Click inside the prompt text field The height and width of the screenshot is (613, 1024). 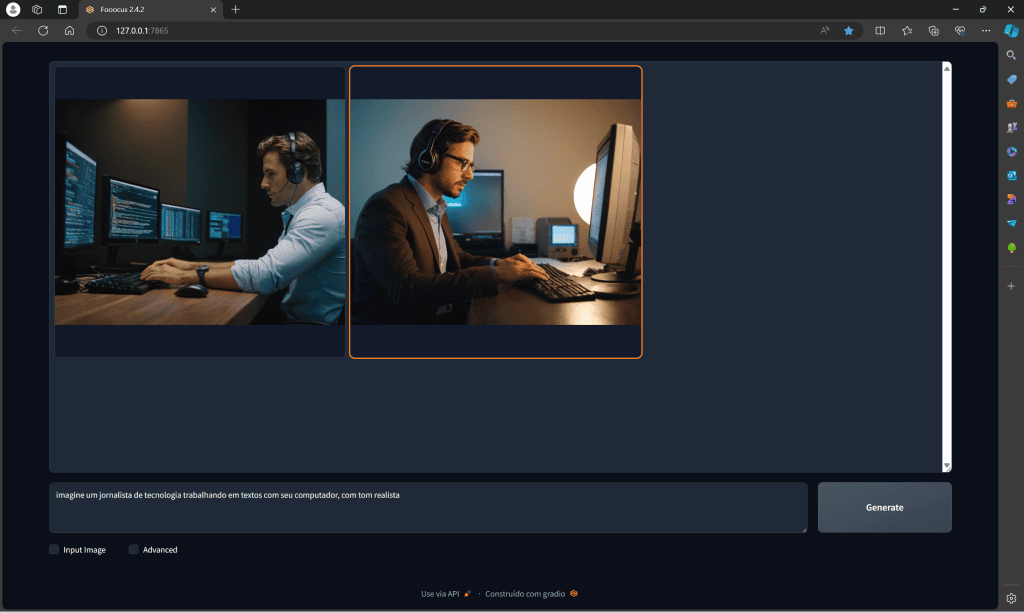(428, 507)
